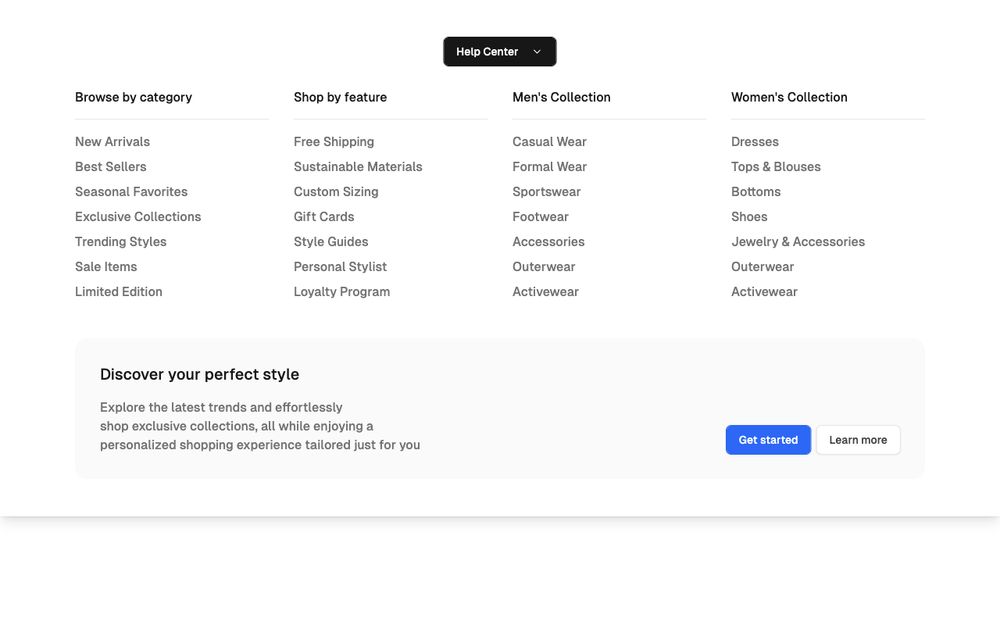The width and height of the screenshot is (1000, 625).
Task: Select Sustainable Materials link
Action: point(358,166)
